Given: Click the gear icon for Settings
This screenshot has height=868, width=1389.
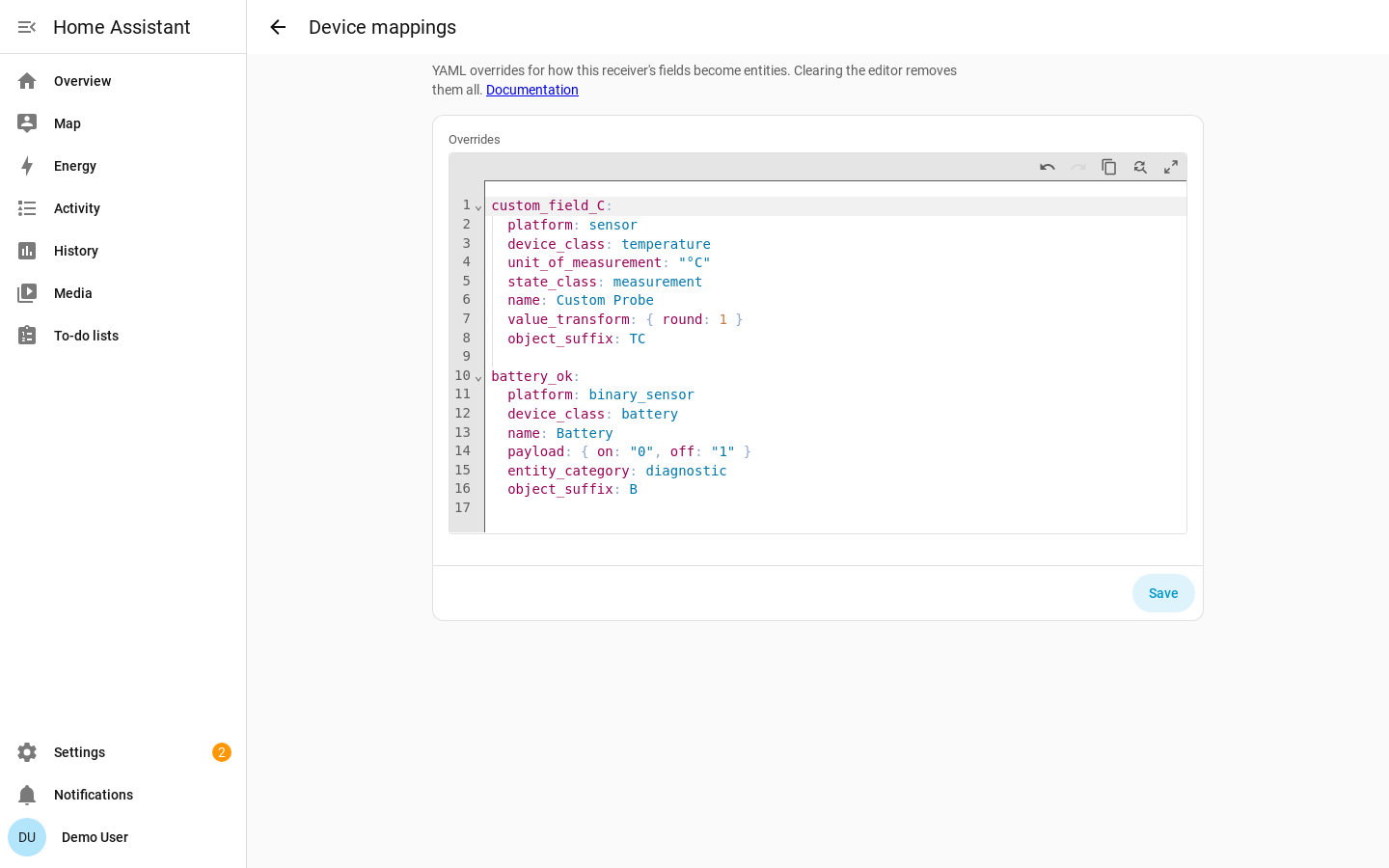Looking at the screenshot, I should point(27,752).
